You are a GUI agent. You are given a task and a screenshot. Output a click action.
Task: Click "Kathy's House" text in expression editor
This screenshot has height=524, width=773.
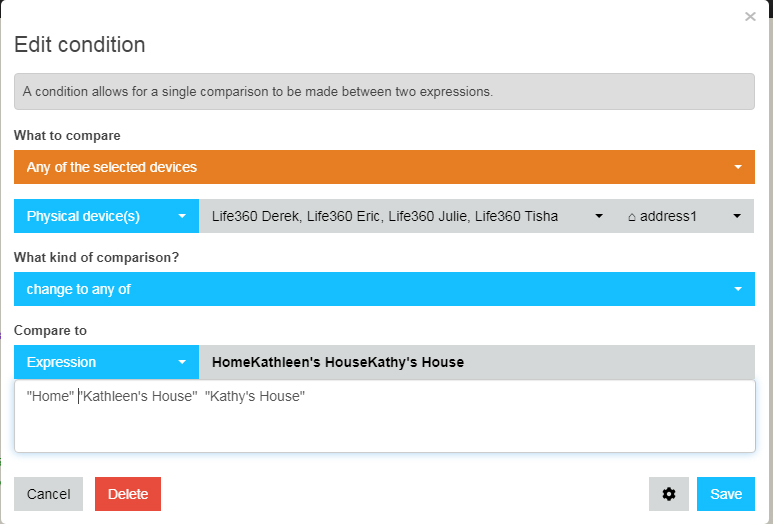pos(255,396)
